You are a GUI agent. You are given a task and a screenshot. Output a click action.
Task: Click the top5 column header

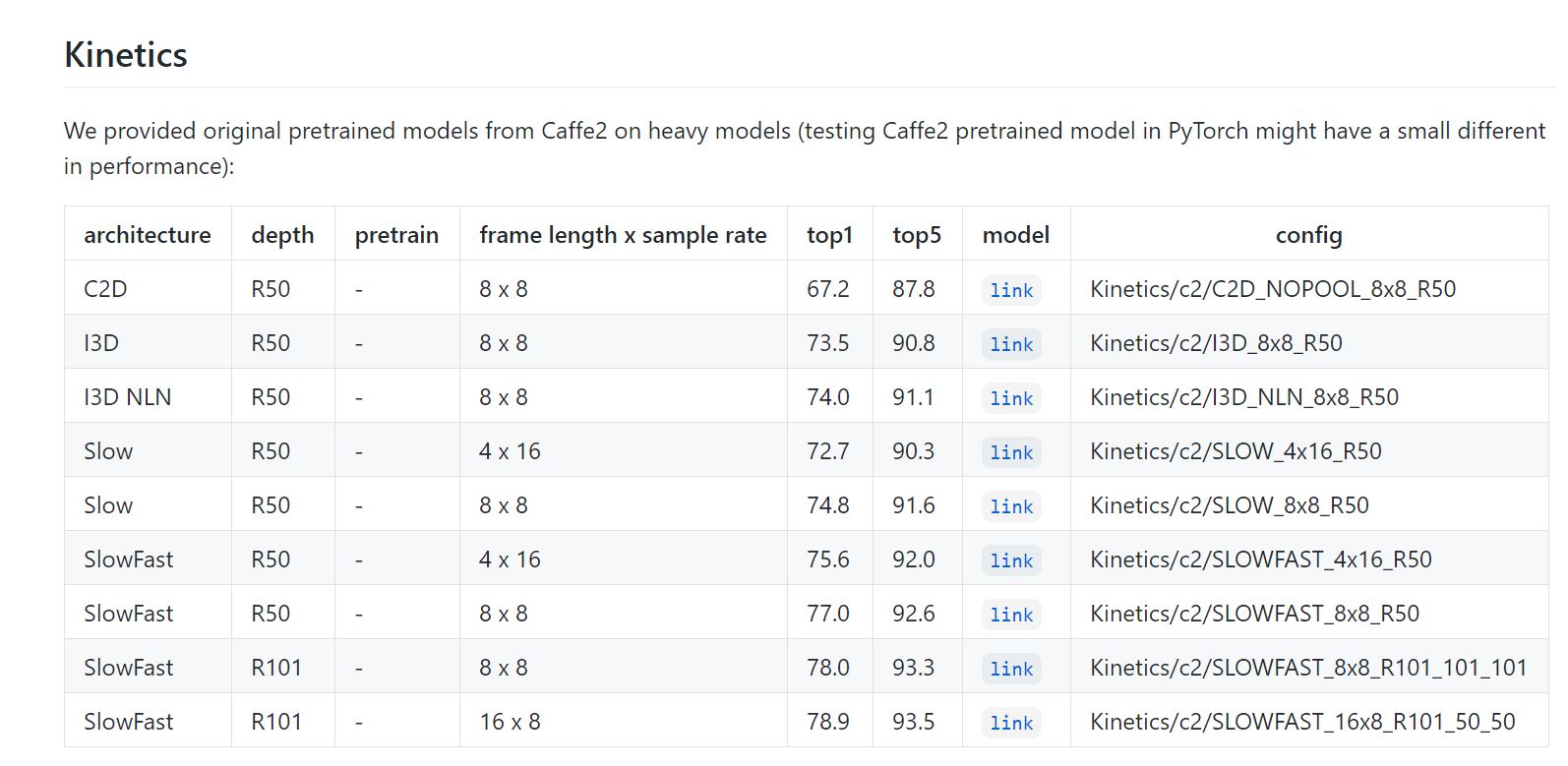tap(915, 235)
